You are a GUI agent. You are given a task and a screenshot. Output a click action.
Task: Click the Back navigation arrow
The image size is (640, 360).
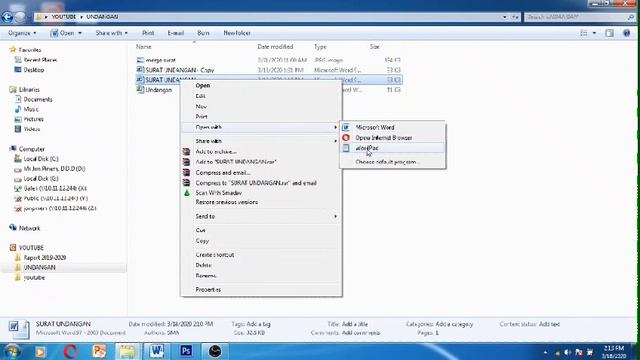point(7,17)
